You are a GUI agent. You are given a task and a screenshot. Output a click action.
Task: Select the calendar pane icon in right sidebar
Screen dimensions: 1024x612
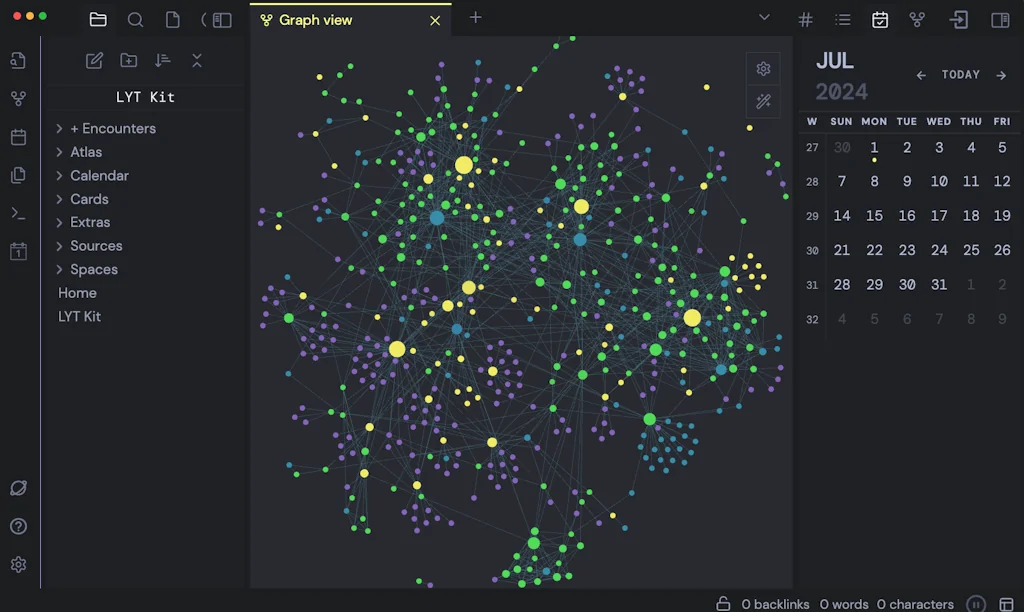click(x=880, y=20)
